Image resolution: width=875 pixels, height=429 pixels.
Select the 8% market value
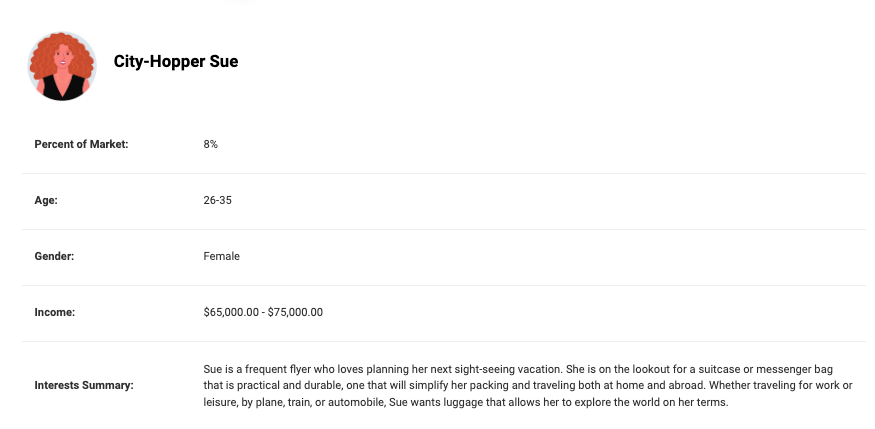[210, 144]
